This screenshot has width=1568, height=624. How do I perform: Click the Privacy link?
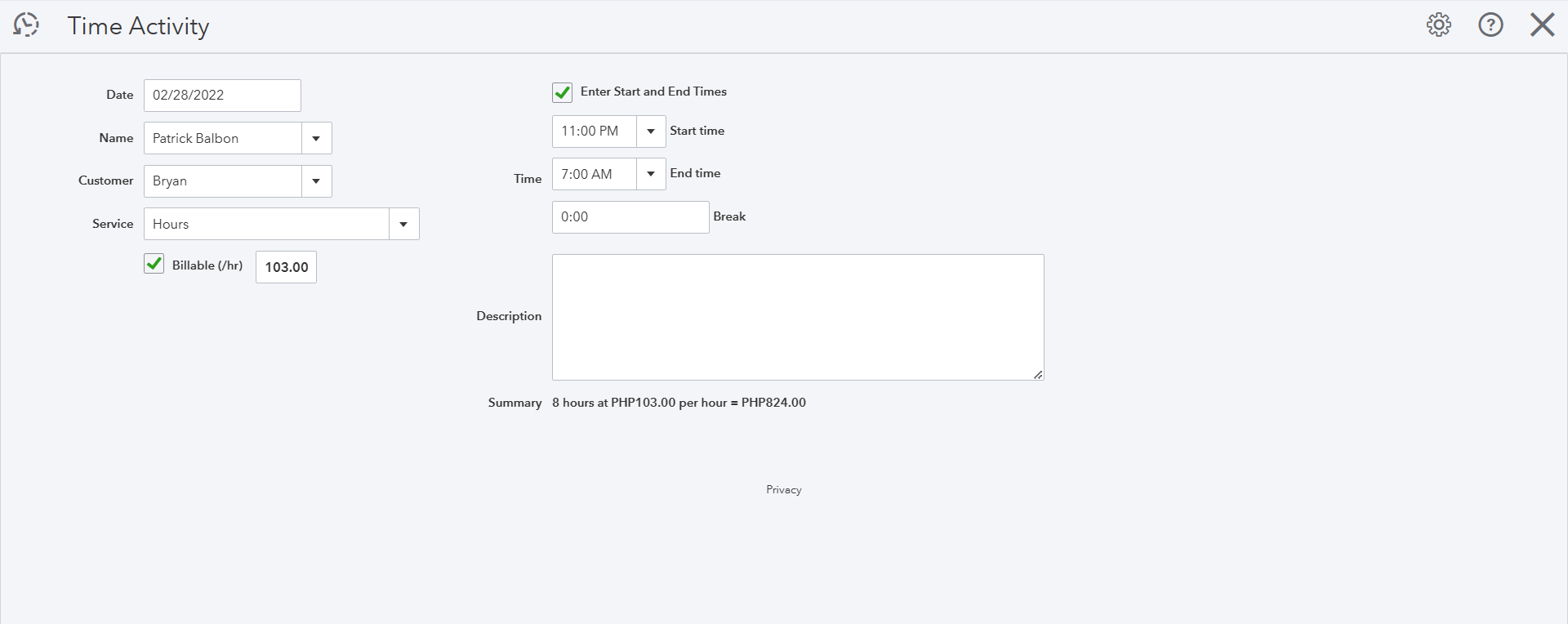[783, 490]
